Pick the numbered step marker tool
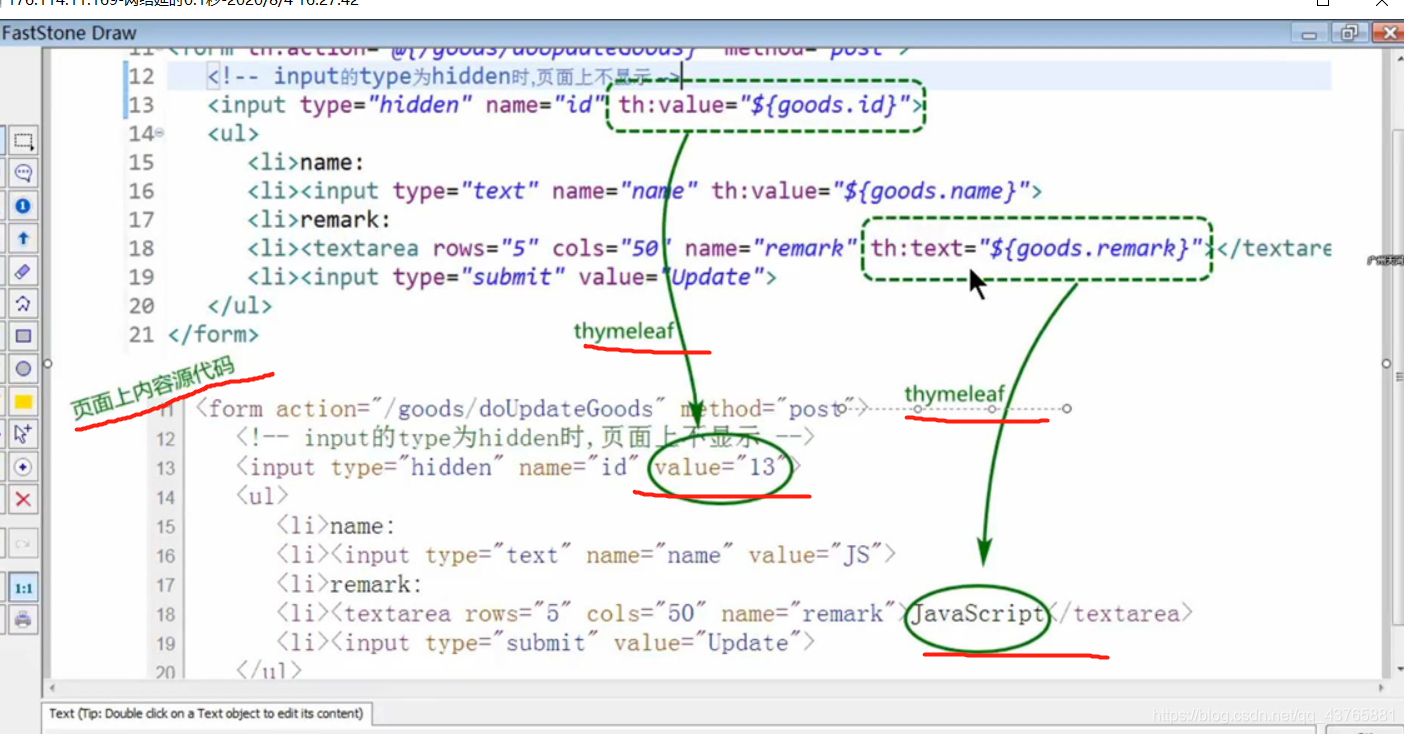This screenshot has width=1404, height=734. point(23,206)
